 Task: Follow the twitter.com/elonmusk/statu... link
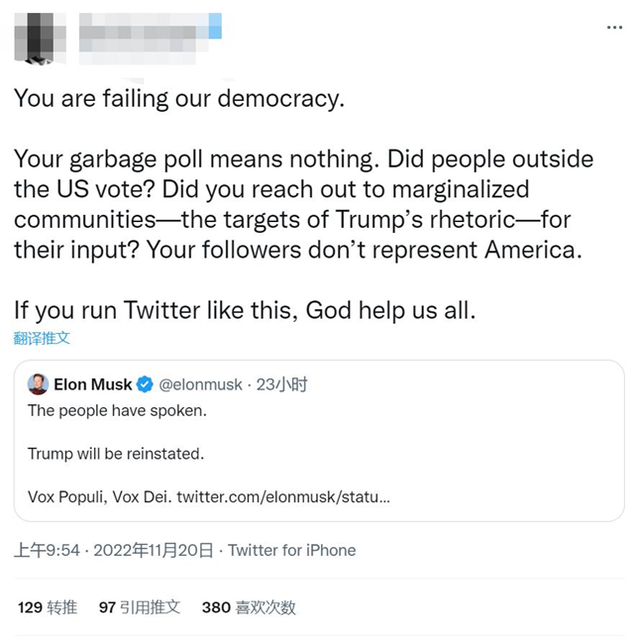(283, 496)
